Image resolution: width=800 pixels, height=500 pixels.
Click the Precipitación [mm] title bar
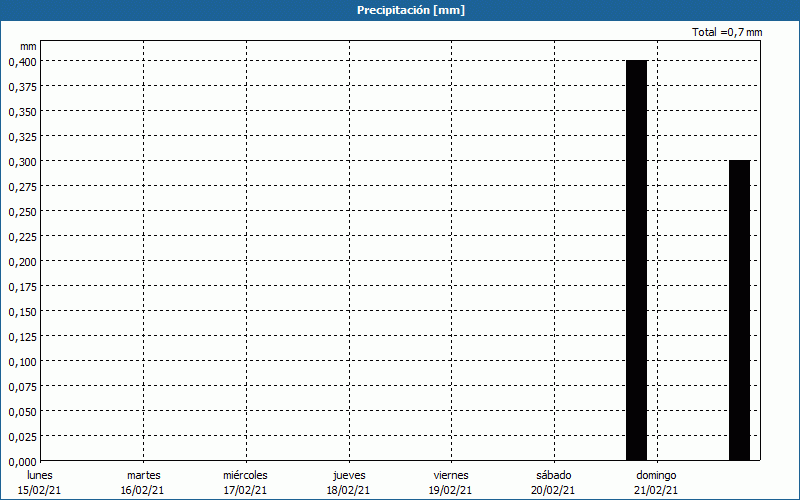click(400, 10)
